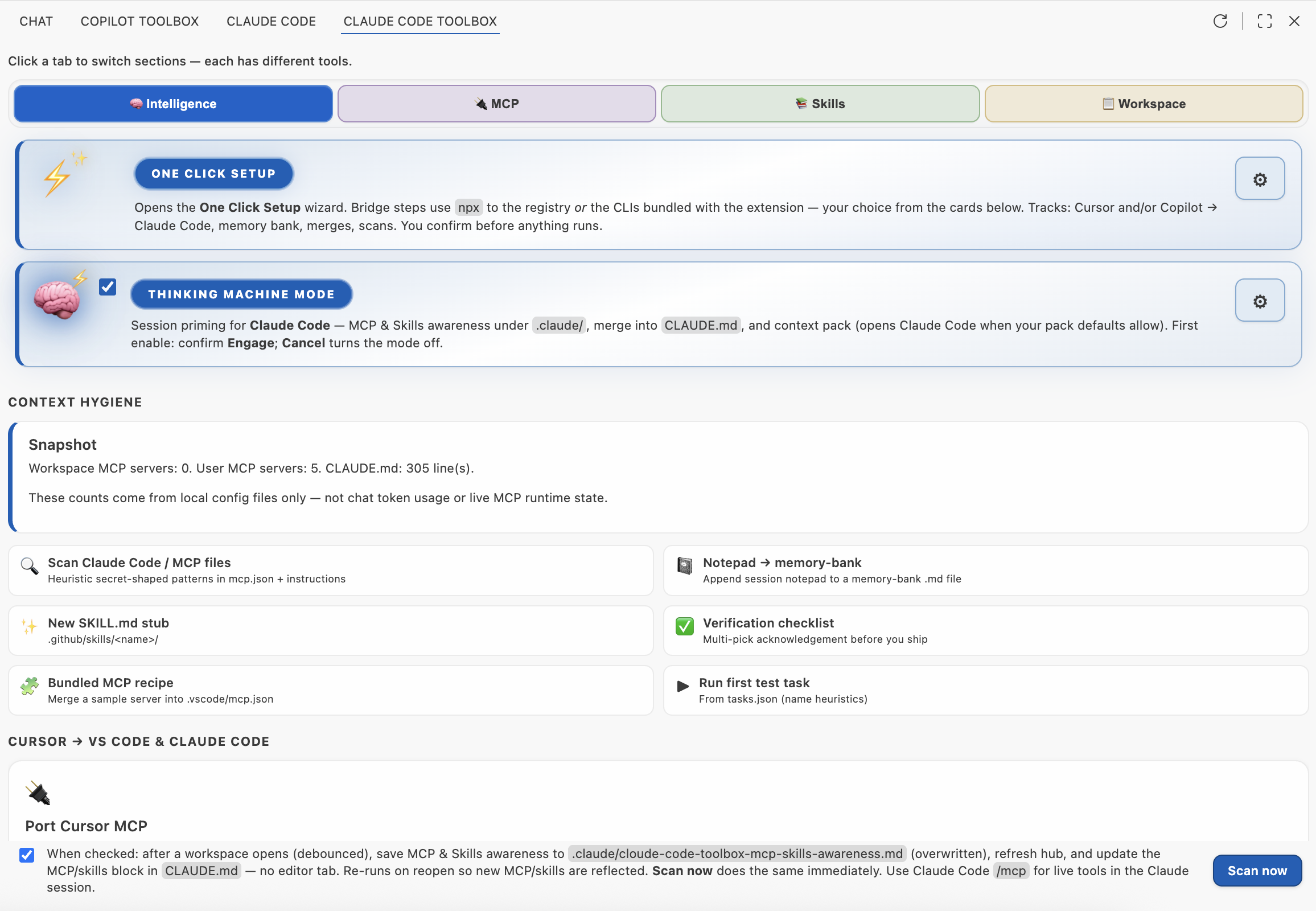Click the CLAUDE.md label in Thinking Machine text

[701, 325]
